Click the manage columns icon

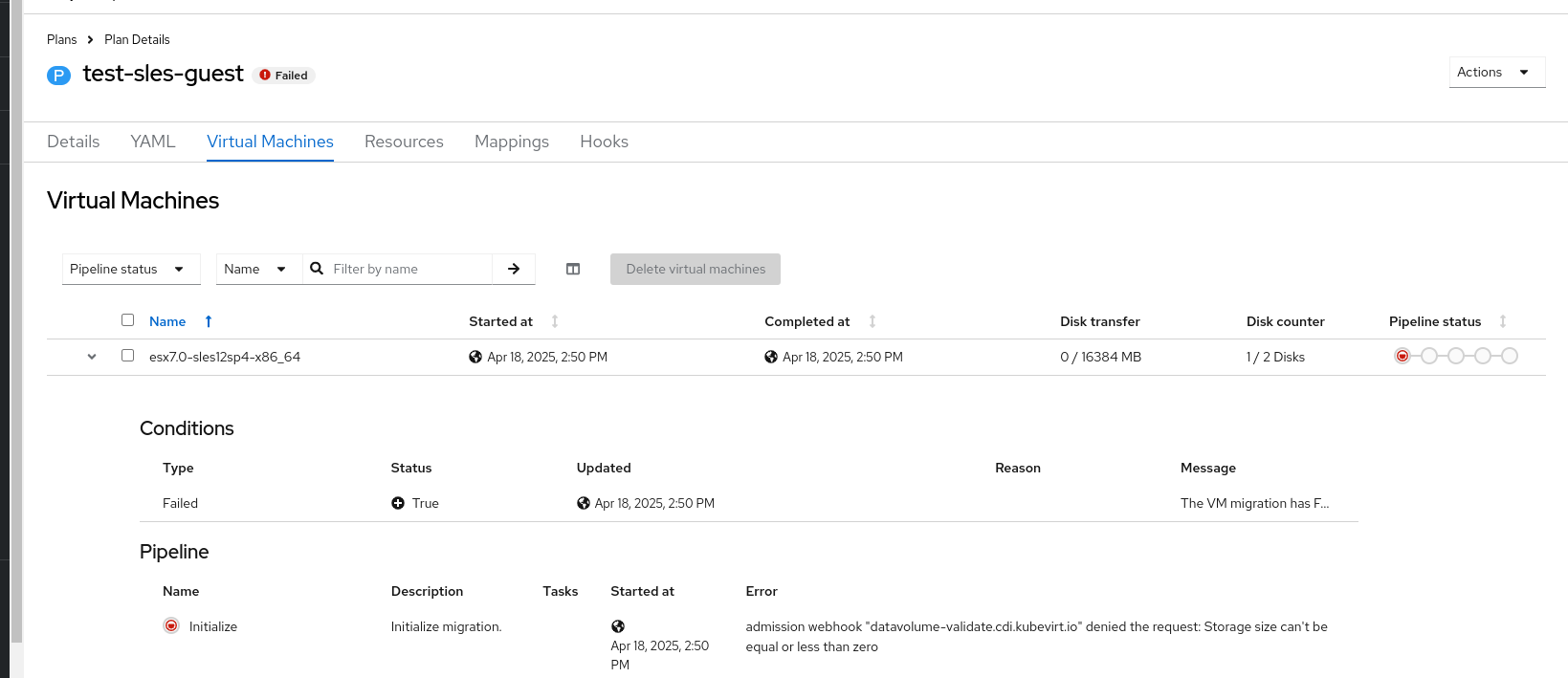573,269
